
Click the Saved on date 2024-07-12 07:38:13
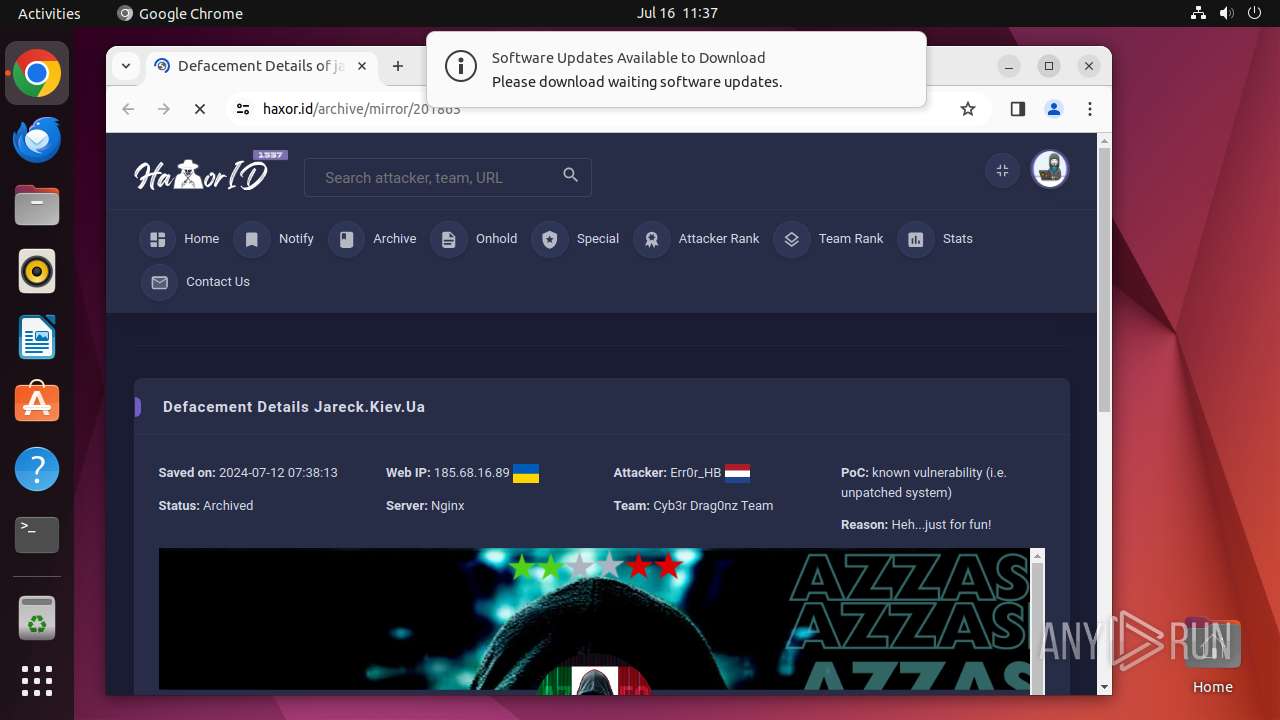click(278, 473)
